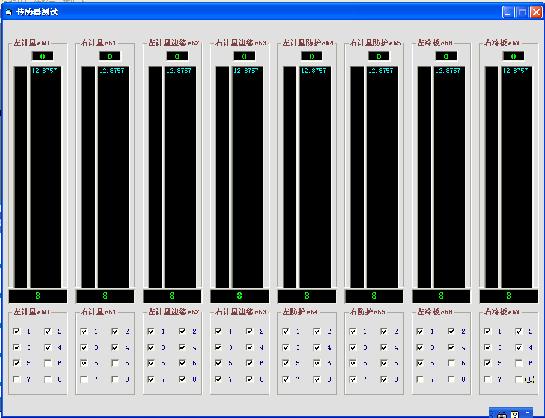Click the narrow level bar of channel ch4
Image resolution: width=545 pixels, height=418 pixels.
290,177
